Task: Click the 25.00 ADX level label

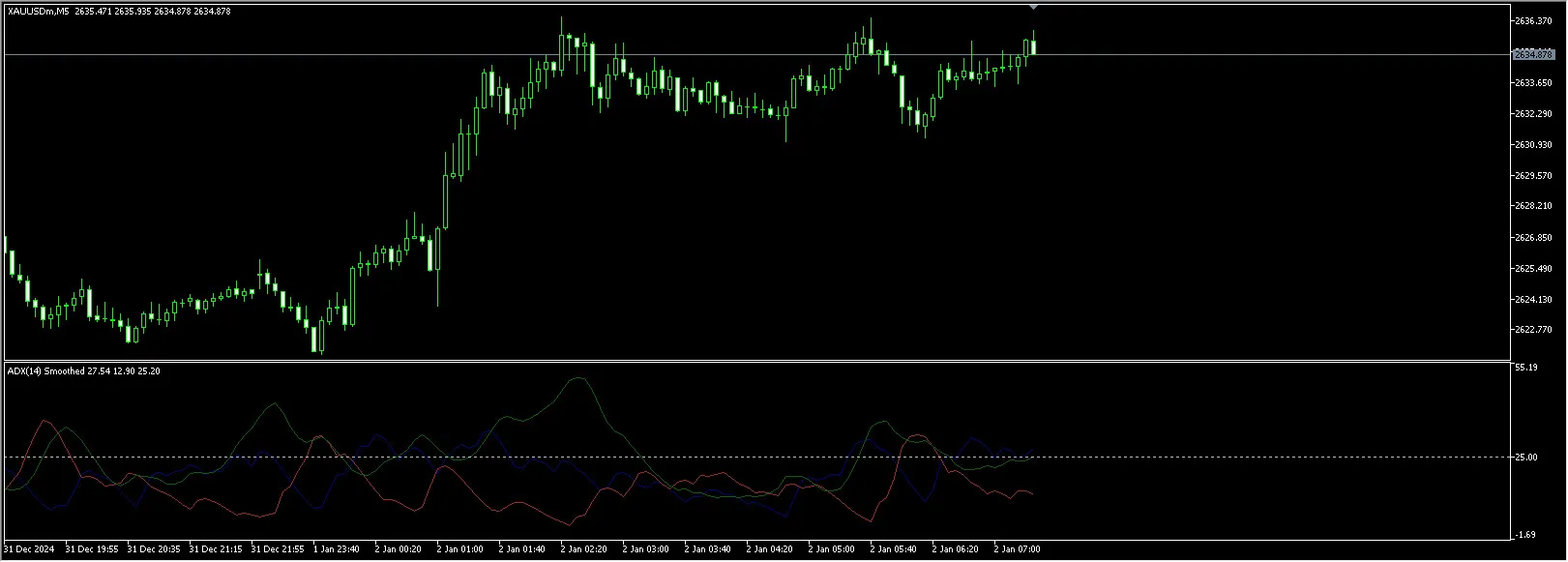Action: tap(1526, 458)
